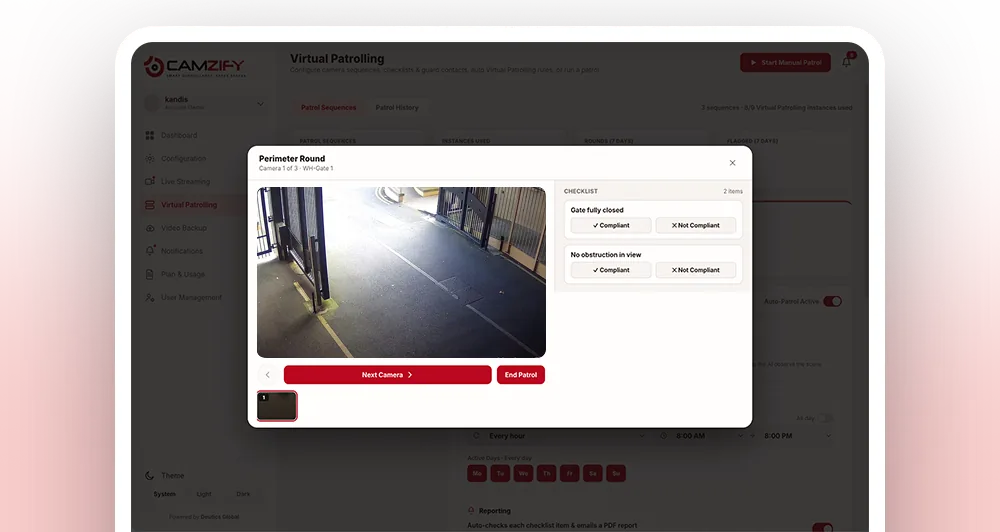Select camera 1 thumbnail in the strip
The image size is (1000, 532).
277,406
